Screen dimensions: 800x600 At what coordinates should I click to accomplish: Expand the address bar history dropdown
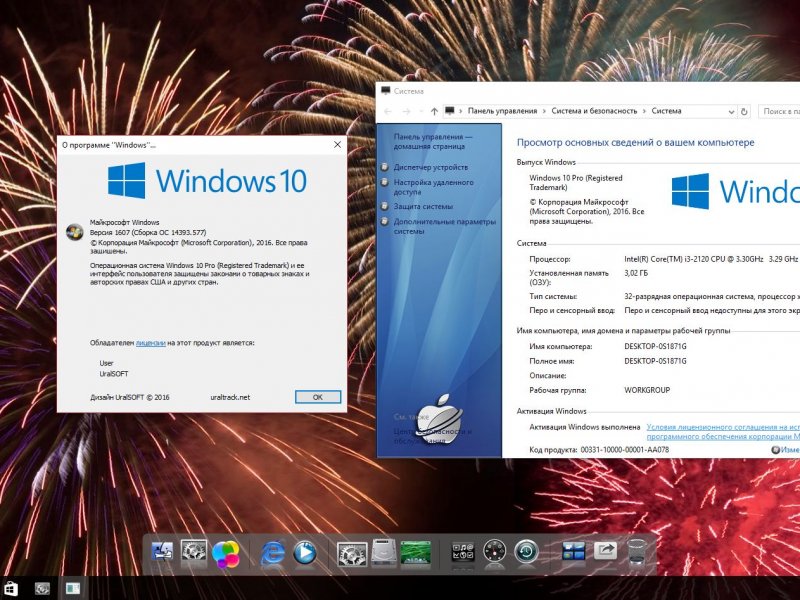point(731,111)
